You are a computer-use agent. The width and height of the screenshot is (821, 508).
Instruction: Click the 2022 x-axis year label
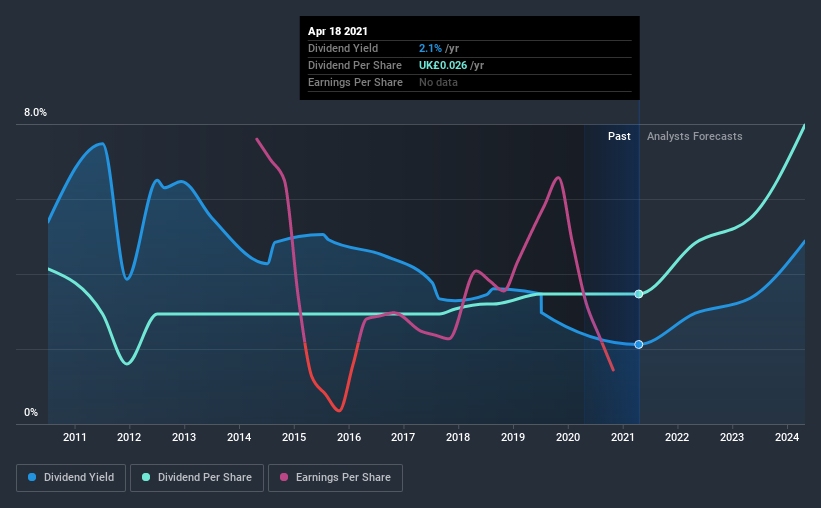click(677, 437)
